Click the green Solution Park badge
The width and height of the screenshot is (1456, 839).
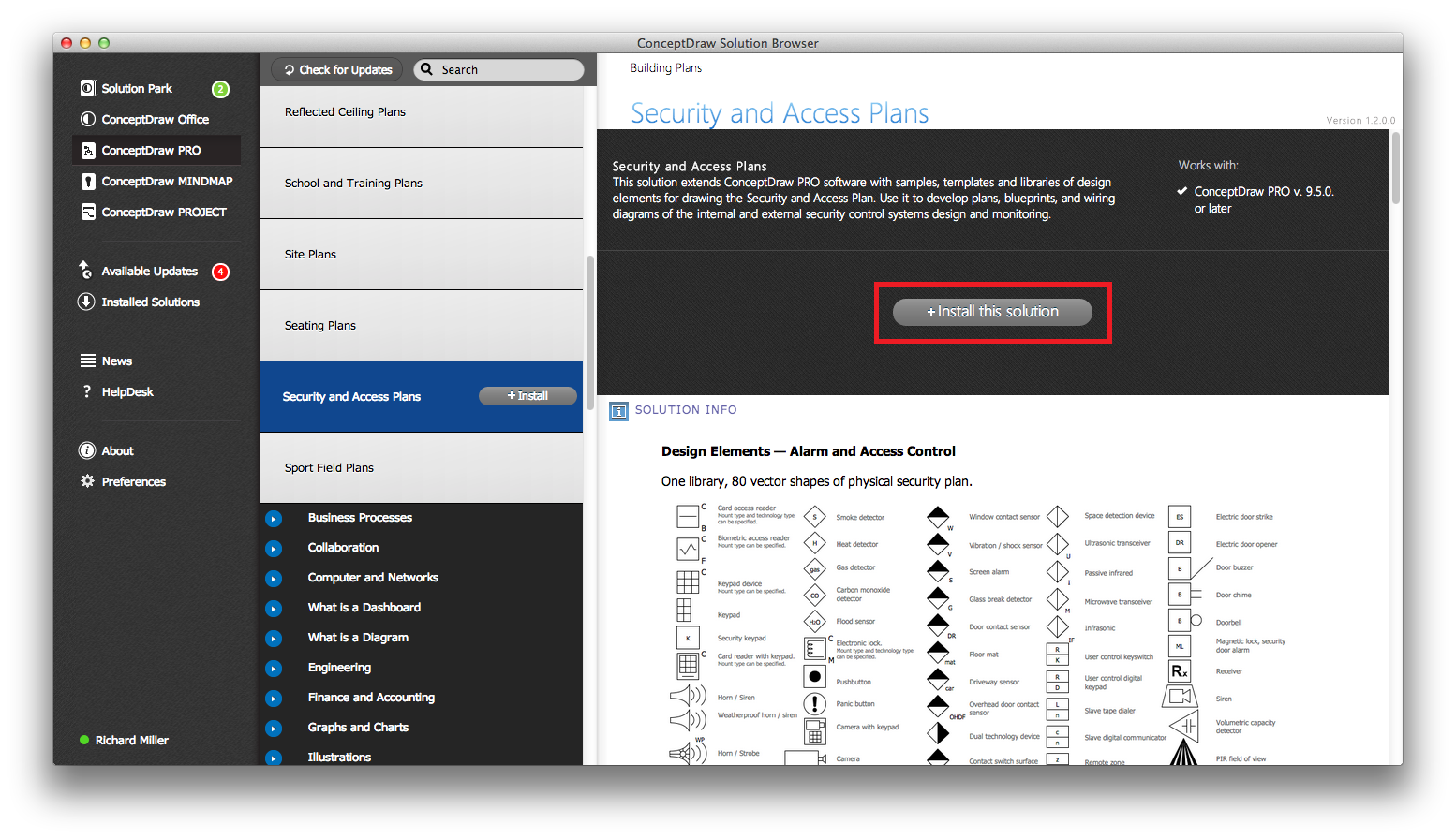[x=220, y=89]
